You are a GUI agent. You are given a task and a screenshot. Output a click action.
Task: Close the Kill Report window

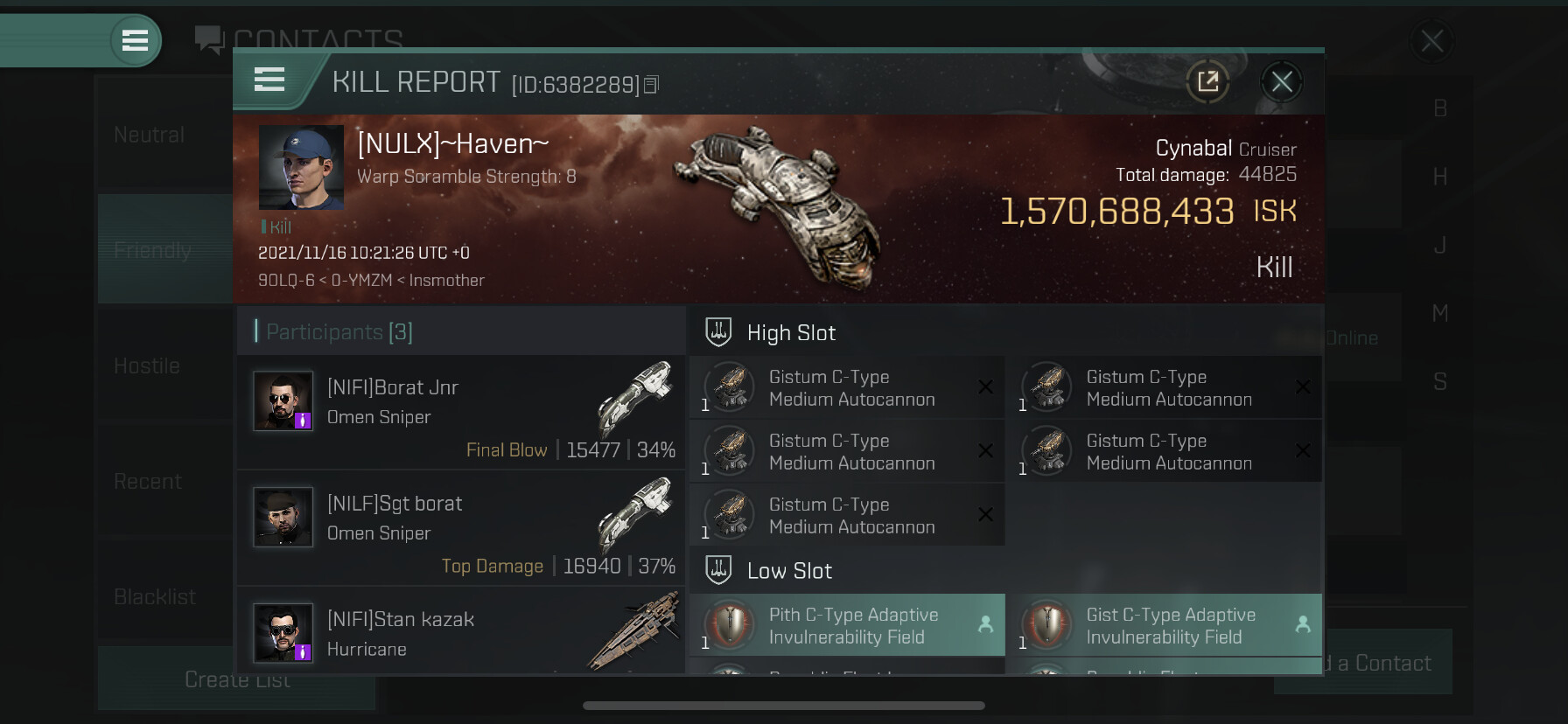[1282, 82]
